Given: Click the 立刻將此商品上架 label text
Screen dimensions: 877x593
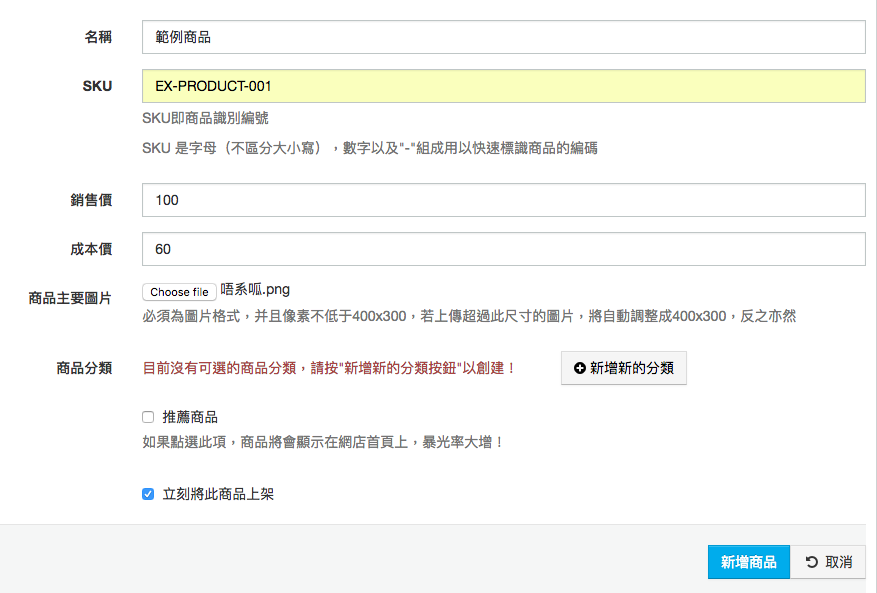Looking at the screenshot, I should [218, 494].
